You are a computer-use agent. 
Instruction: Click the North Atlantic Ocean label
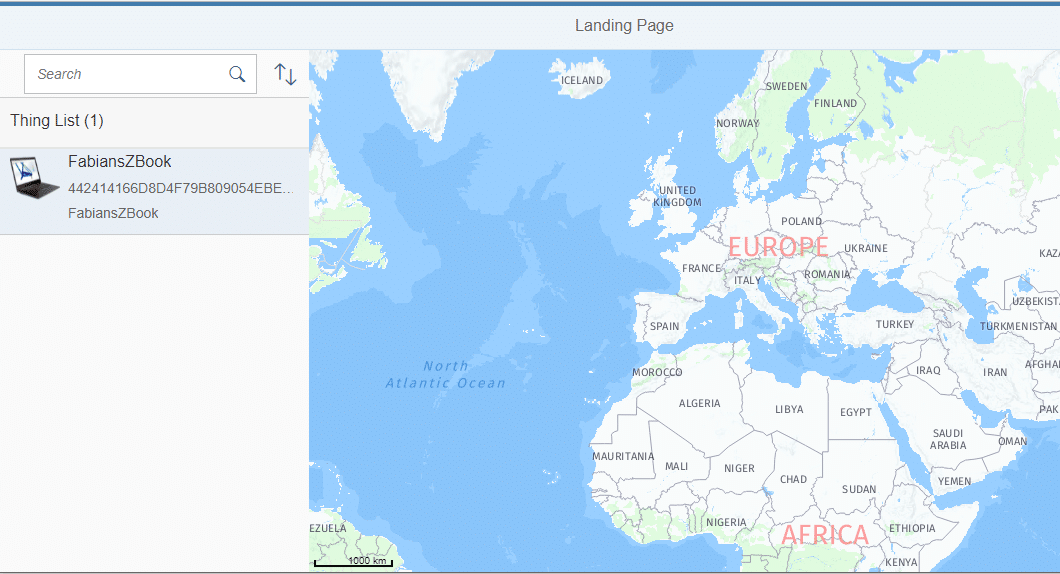click(446, 374)
